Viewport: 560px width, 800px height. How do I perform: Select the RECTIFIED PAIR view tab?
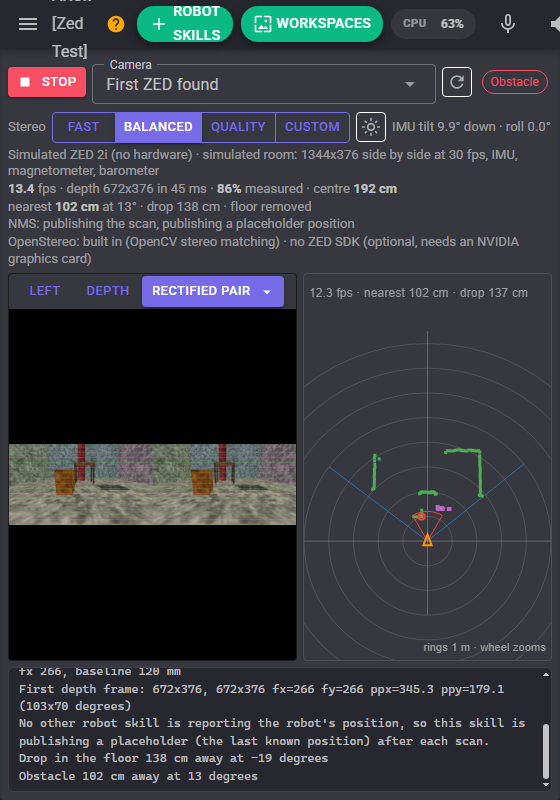pos(201,291)
